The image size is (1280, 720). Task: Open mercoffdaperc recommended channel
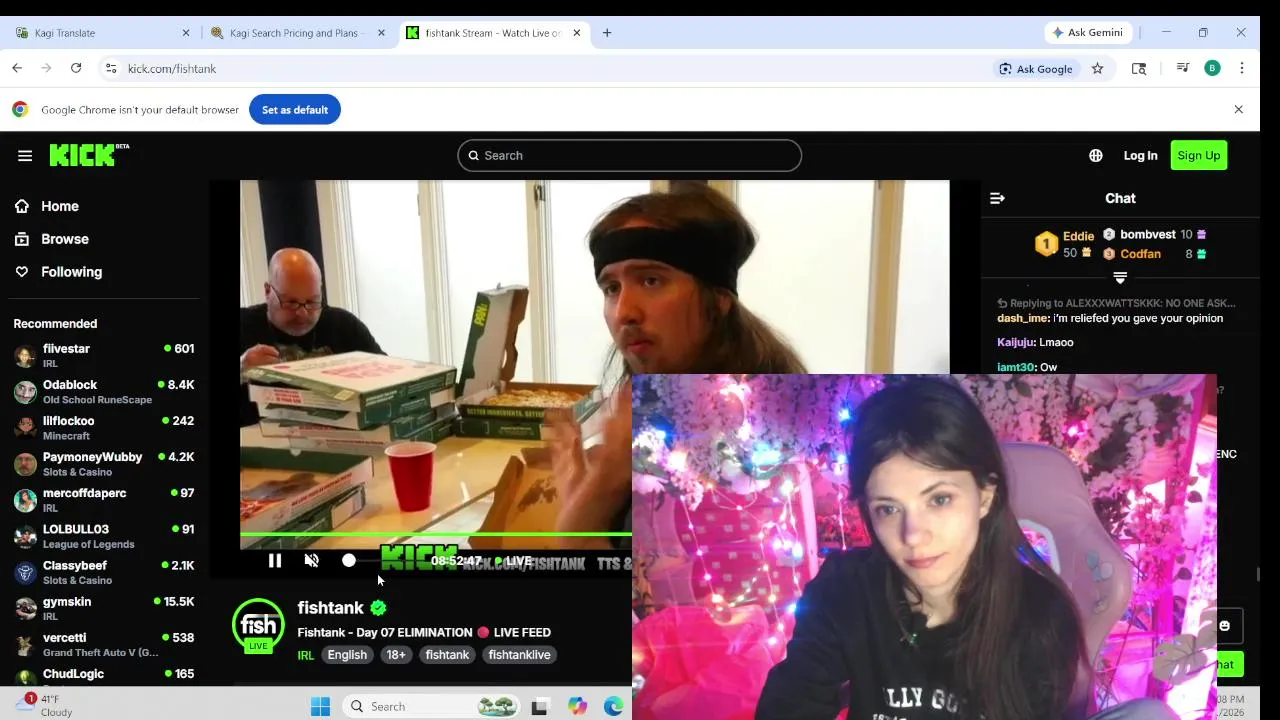coord(103,499)
